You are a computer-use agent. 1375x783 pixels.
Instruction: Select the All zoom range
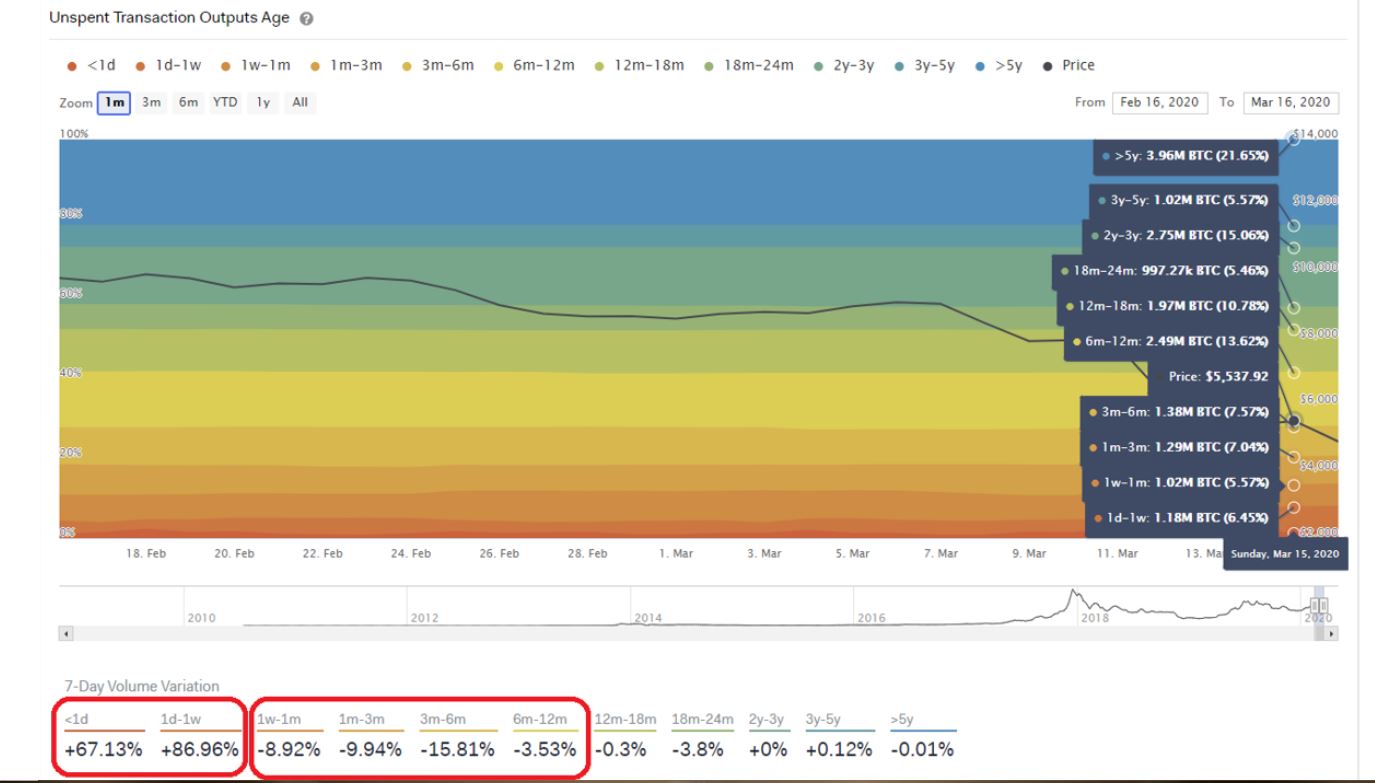tap(300, 102)
